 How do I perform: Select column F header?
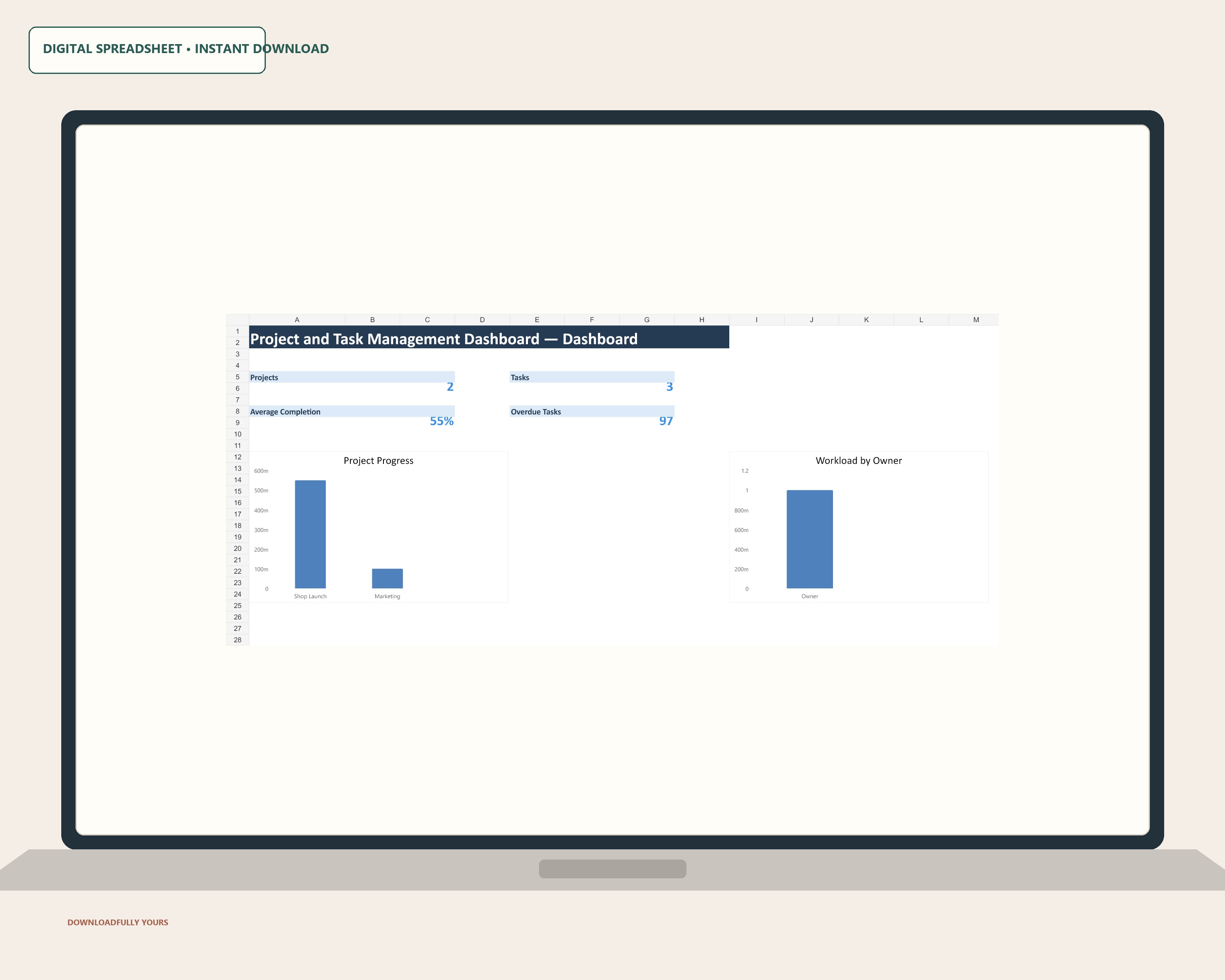click(592, 320)
